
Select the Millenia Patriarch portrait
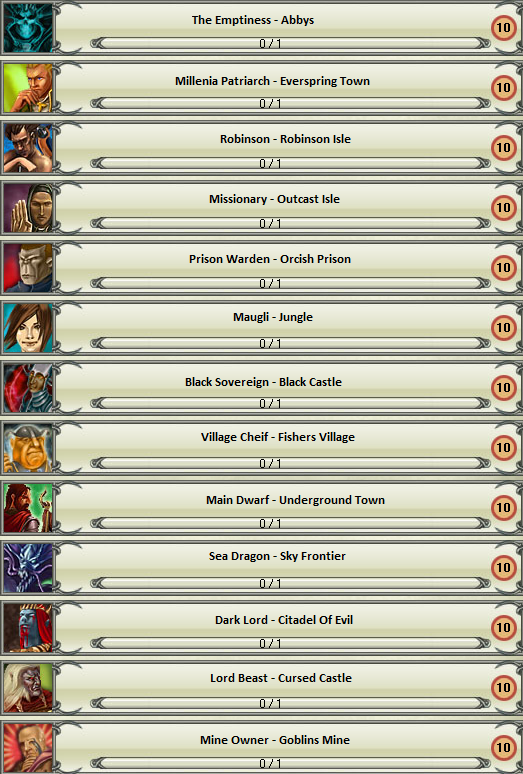tap(28, 88)
